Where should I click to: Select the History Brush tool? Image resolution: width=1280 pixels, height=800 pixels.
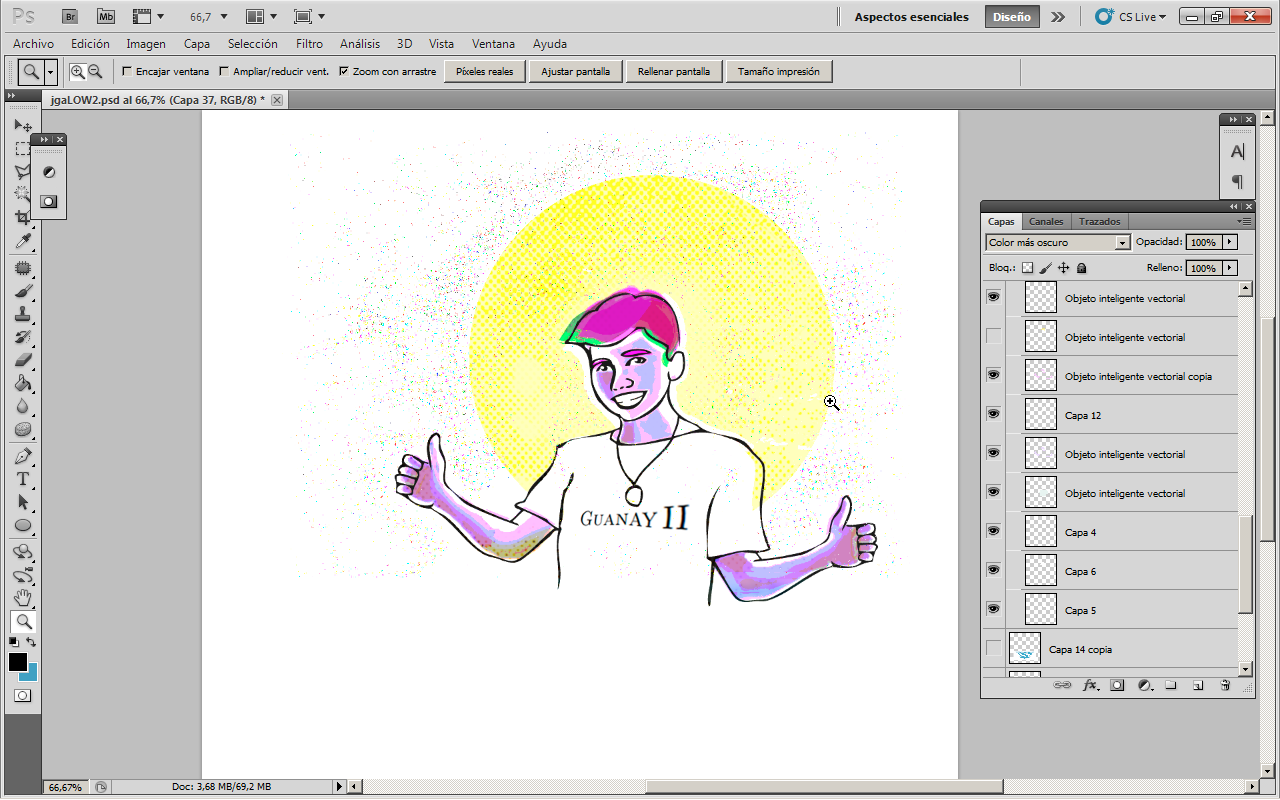point(22,337)
